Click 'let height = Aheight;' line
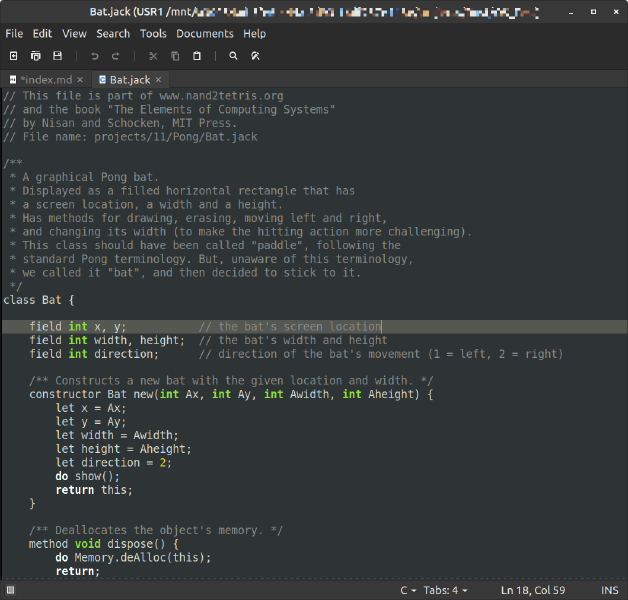628x600 pixels. 123,449
